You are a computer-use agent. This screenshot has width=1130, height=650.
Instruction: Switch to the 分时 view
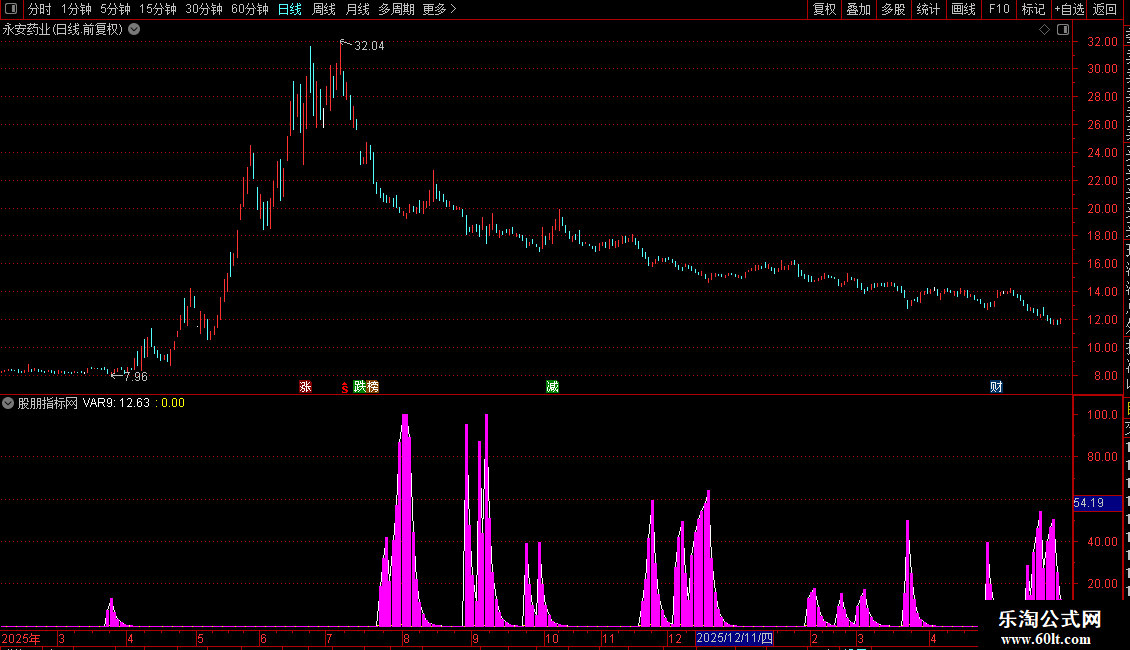coord(40,9)
